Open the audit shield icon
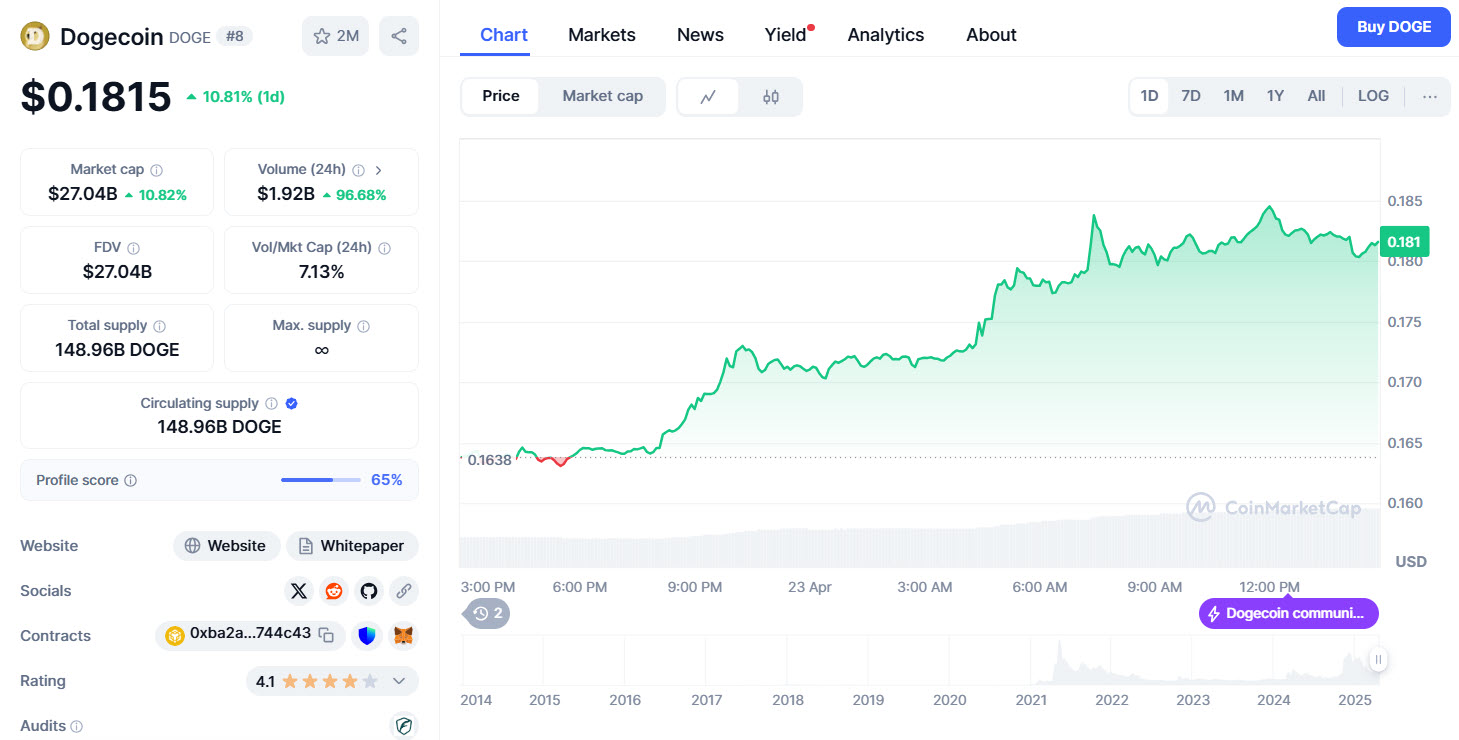Image resolution: width=1459 pixels, height=740 pixels. coord(404,726)
